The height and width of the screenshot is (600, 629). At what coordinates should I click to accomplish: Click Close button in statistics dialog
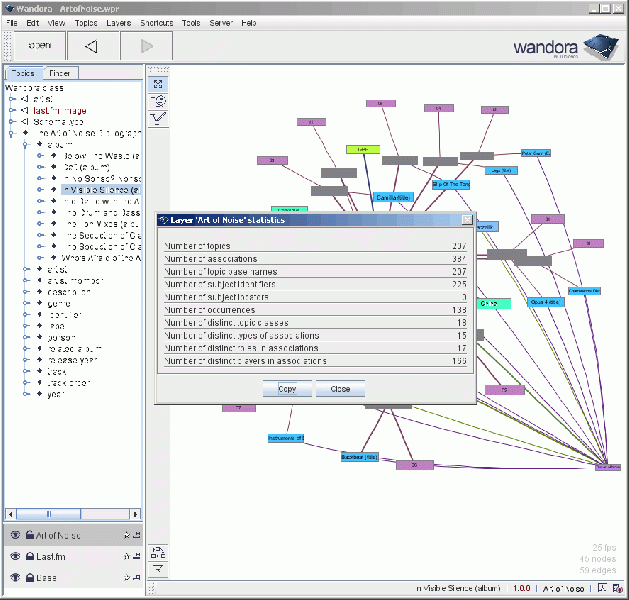click(x=340, y=388)
